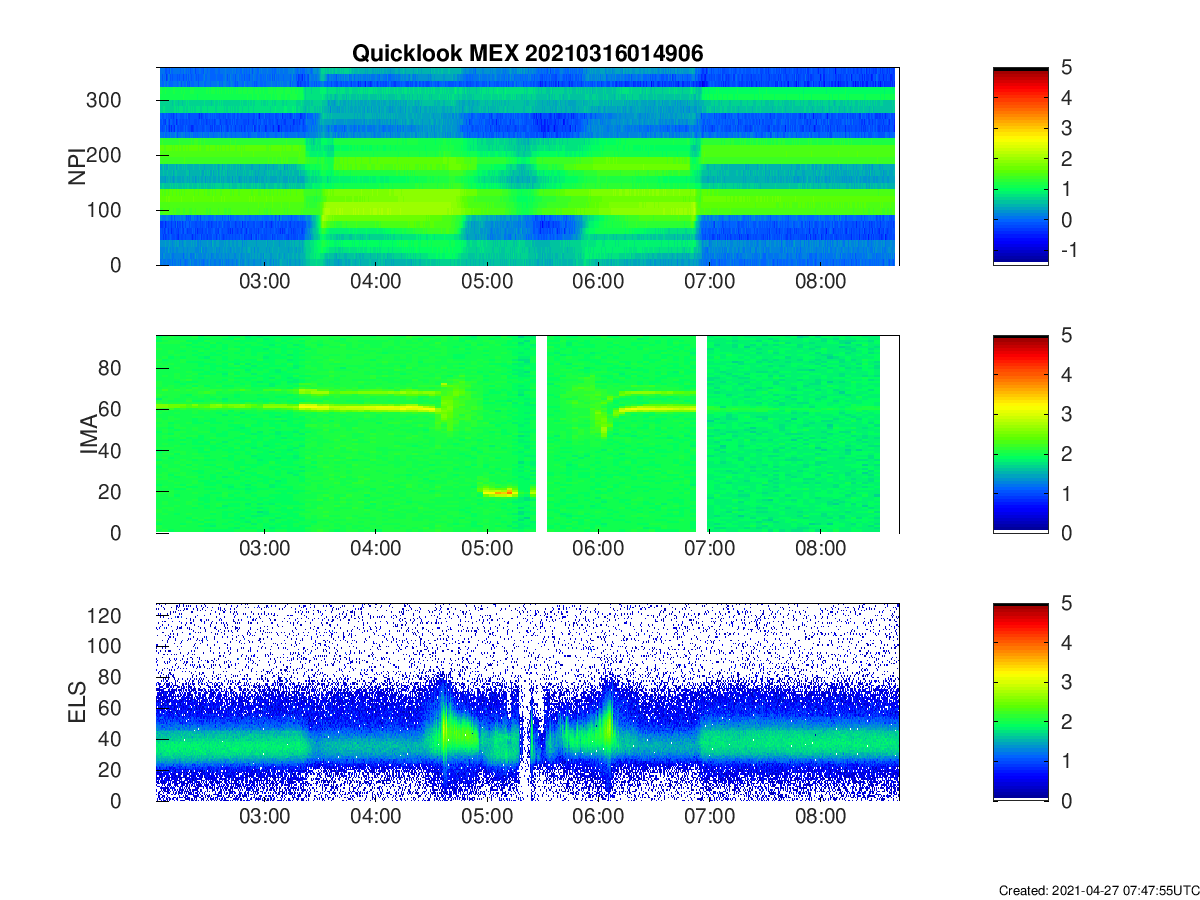Viewport: 1200px width, 900px height.
Task: Click the ELS spectrogram plot area
Action: pyautogui.click(x=527, y=702)
